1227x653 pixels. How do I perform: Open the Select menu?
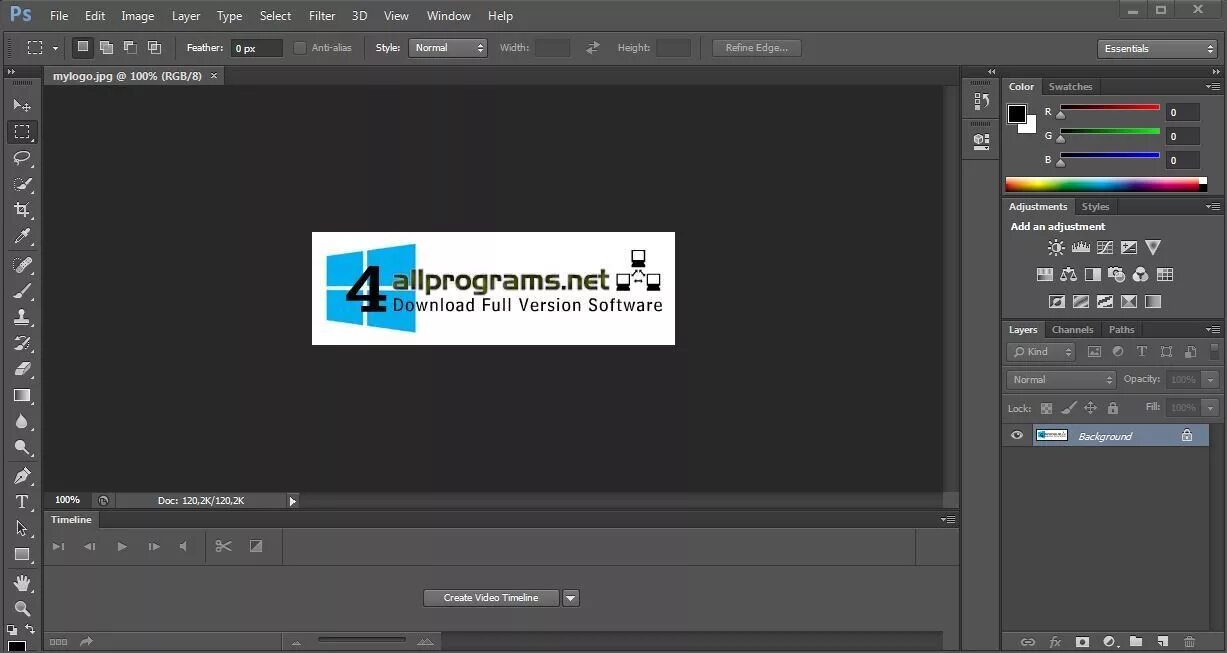tap(275, 15)
